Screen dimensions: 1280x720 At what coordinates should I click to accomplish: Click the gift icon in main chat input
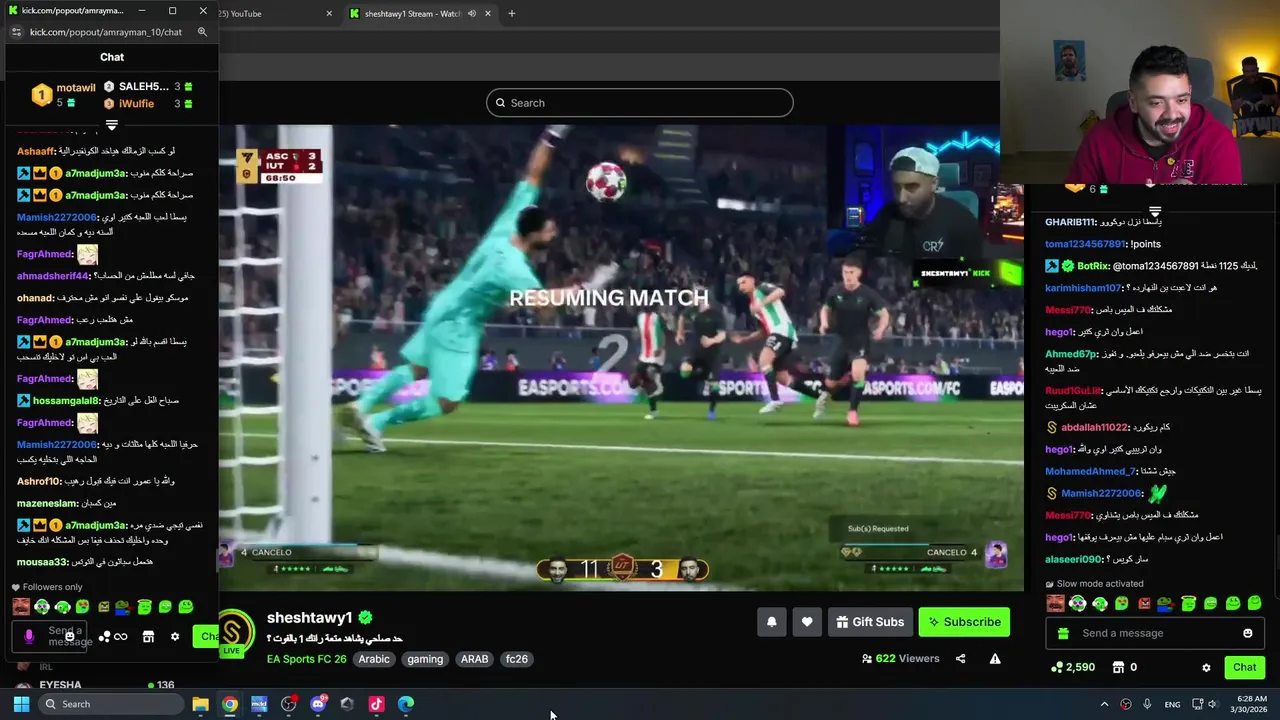(x=1063, y=633)
